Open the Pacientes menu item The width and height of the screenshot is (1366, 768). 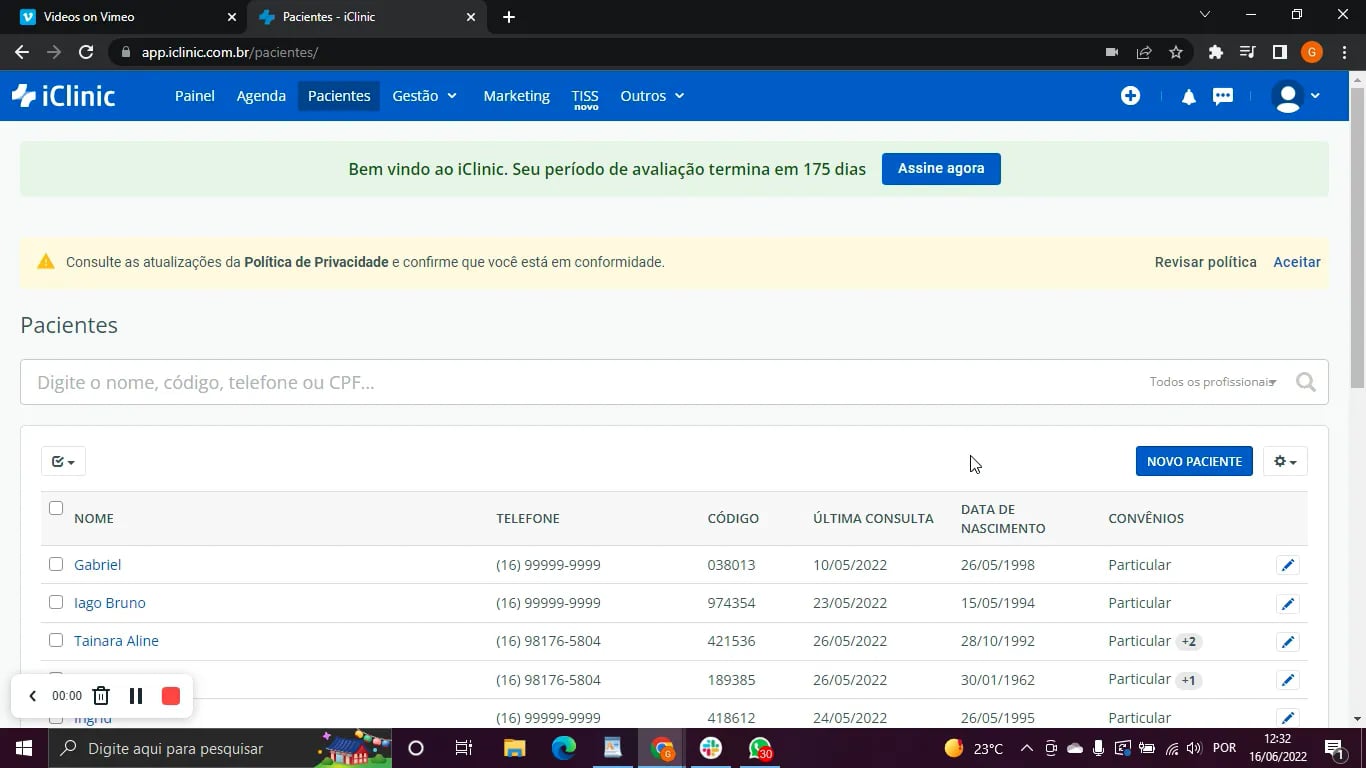pyautogui.click(x=339, y=96)
